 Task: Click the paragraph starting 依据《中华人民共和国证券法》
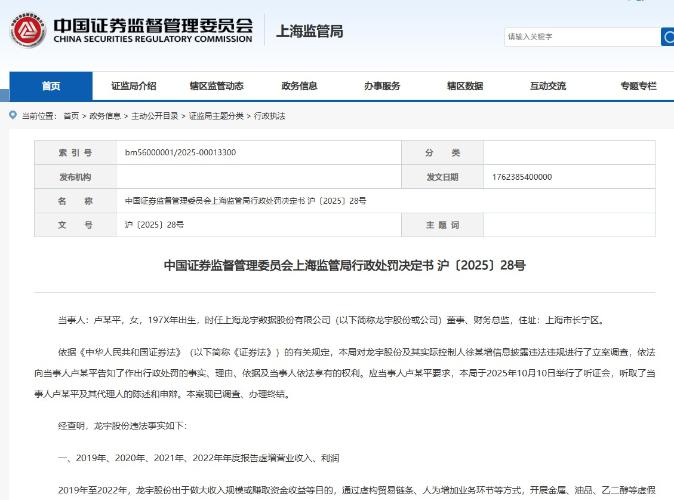tap(345, 373)
